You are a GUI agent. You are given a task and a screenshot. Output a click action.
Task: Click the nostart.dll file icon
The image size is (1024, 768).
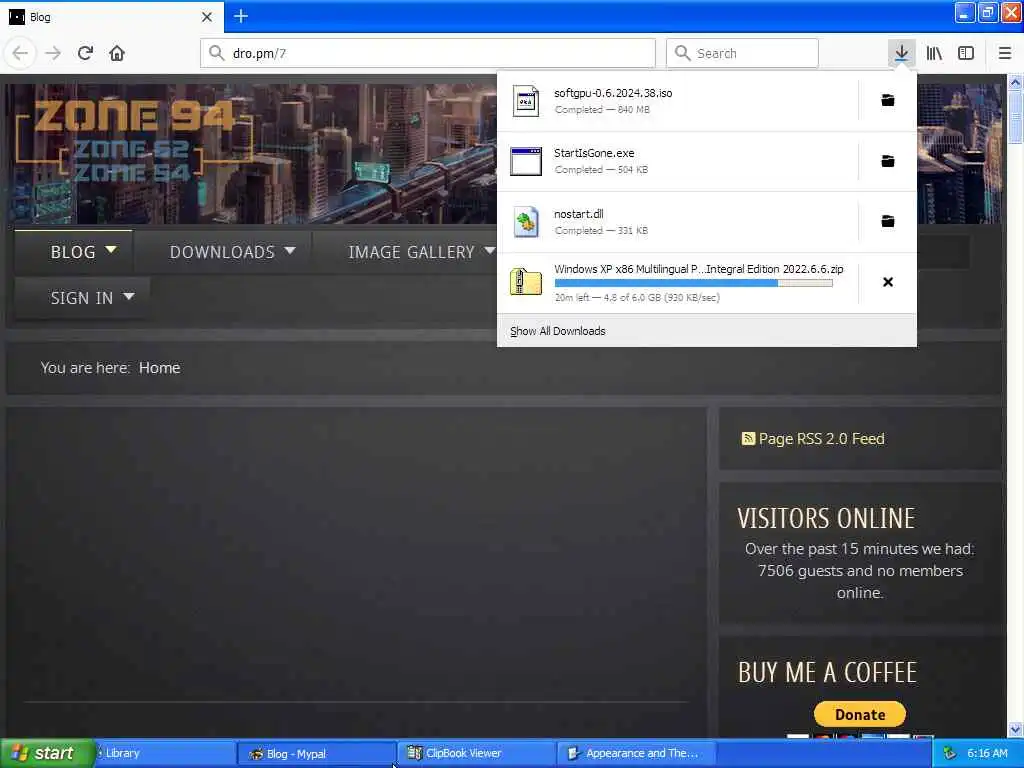coord(526,222)
